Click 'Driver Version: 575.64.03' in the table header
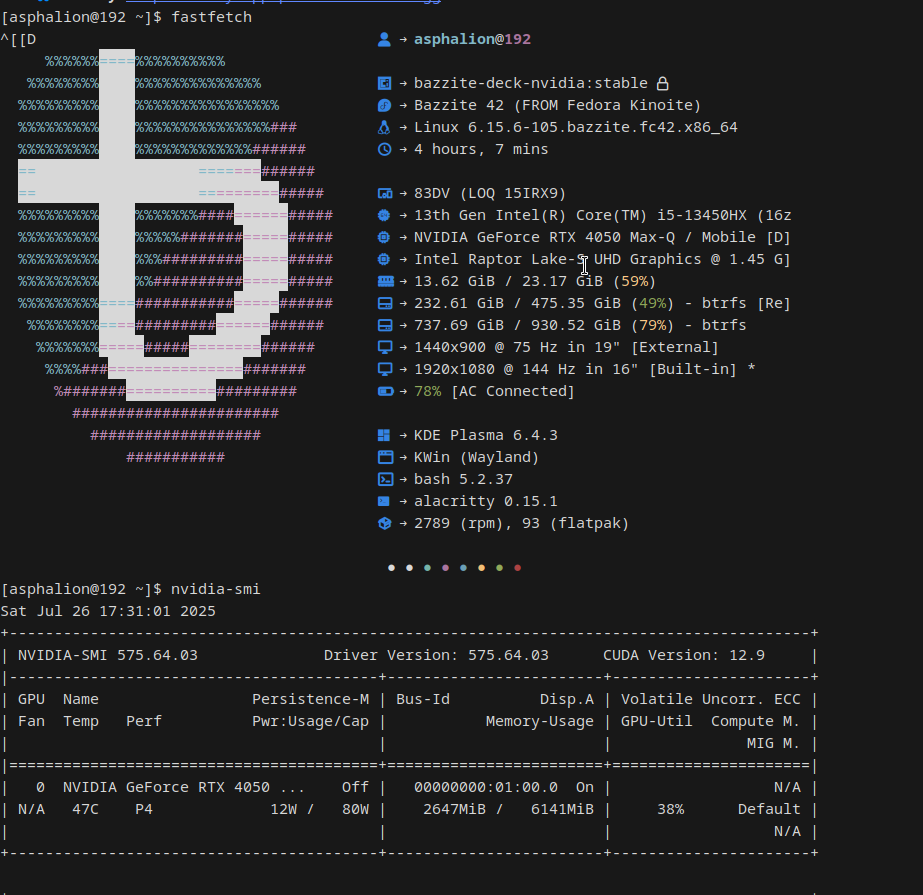Viewport: 923px width, 895px height. point(436,655)
